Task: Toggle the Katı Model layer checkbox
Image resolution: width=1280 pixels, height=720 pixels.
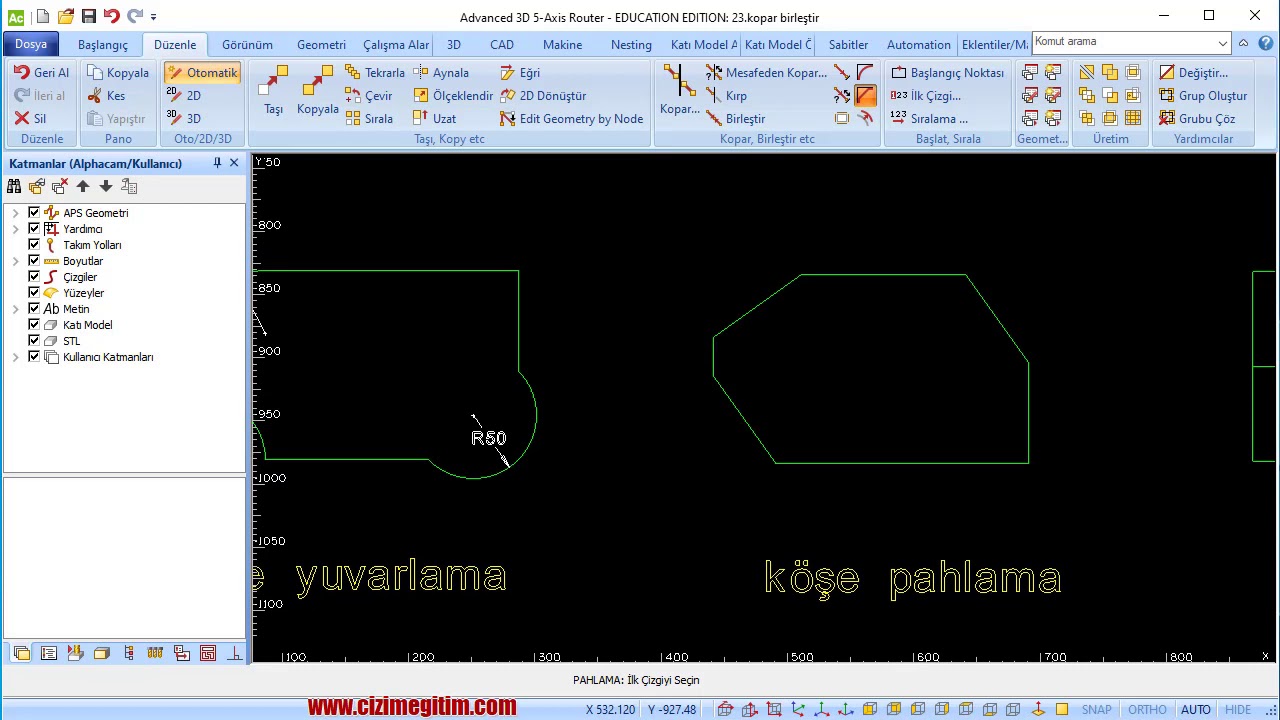Action: click(34, 325)
